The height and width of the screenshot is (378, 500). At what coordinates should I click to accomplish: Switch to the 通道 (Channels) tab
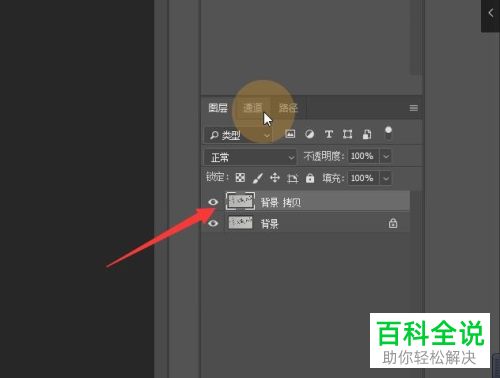252,108
